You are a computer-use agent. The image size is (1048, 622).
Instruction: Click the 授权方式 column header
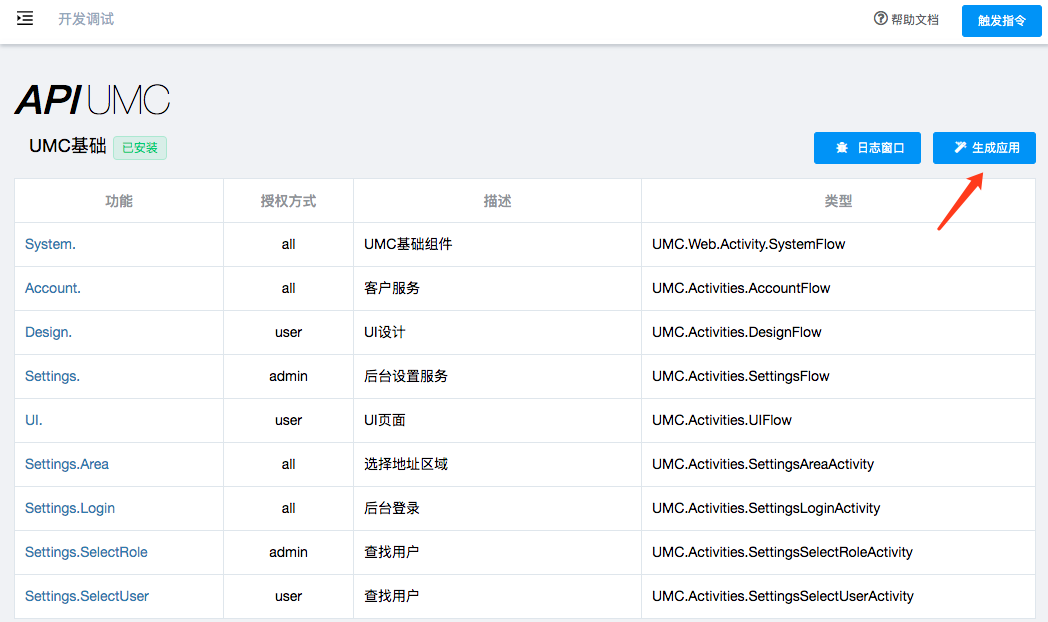(288, 201)
